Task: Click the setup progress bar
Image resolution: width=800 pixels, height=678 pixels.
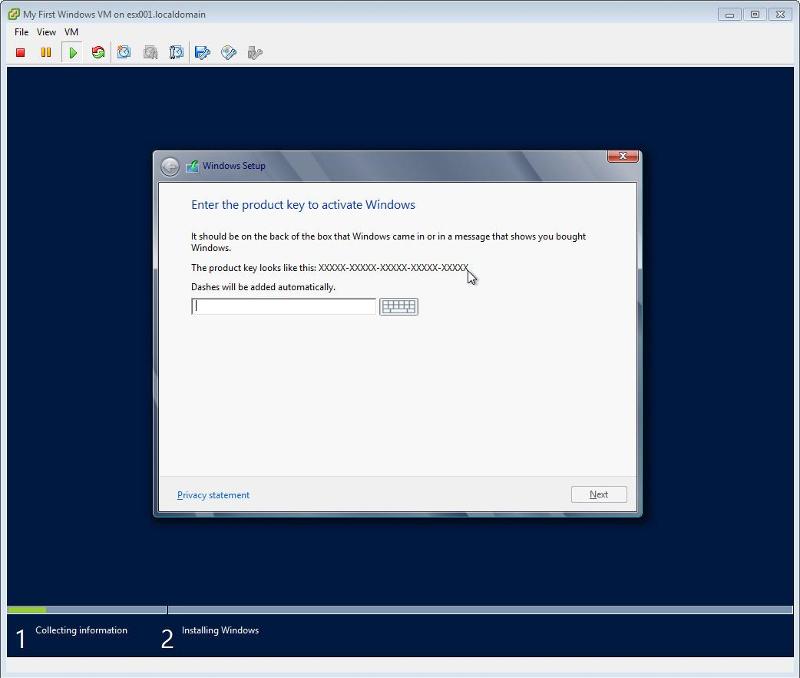Action: (x=400, y=610)
